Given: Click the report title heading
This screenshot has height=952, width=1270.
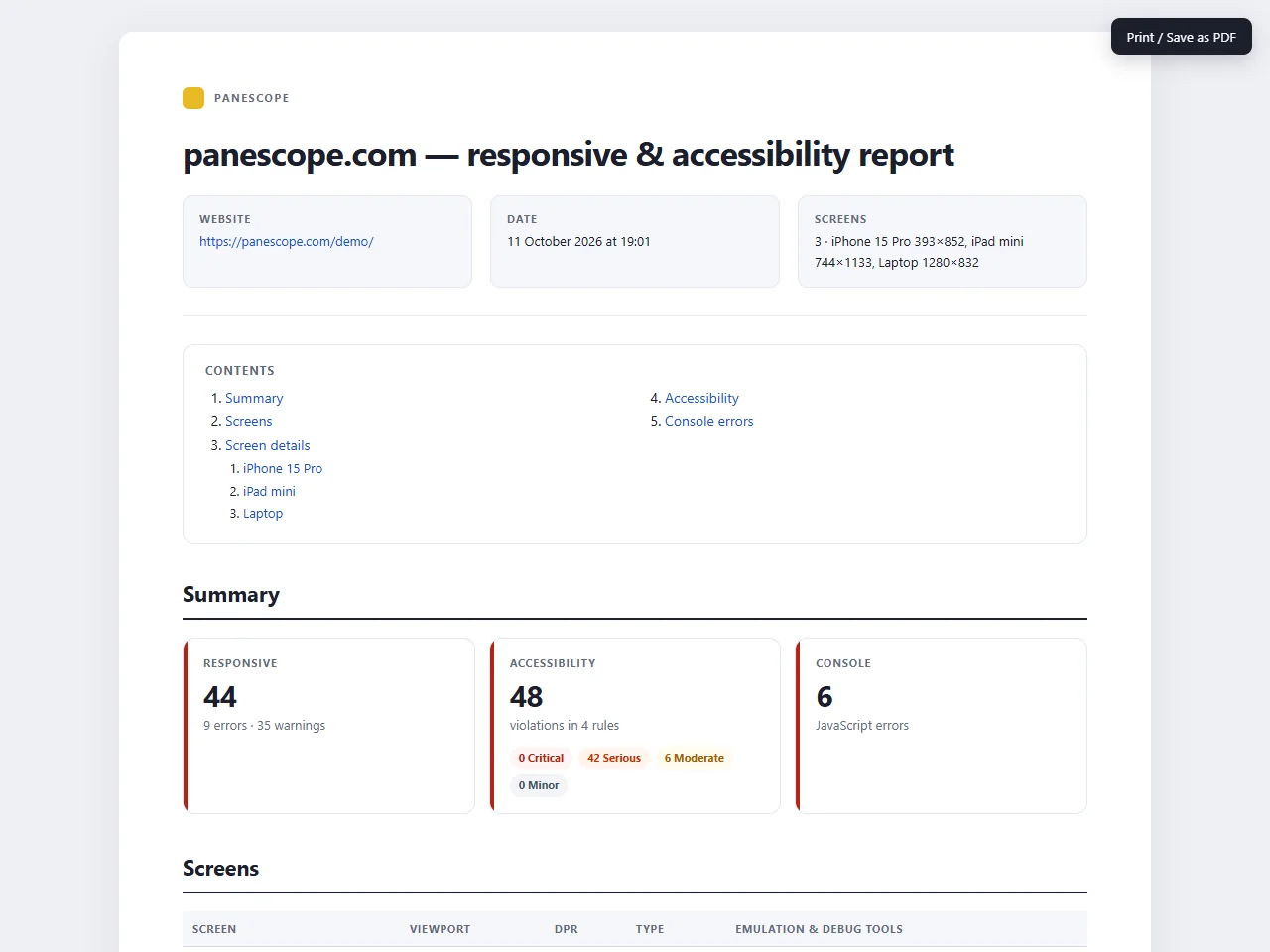Looking at the screenshot, I should click(569, 154).
